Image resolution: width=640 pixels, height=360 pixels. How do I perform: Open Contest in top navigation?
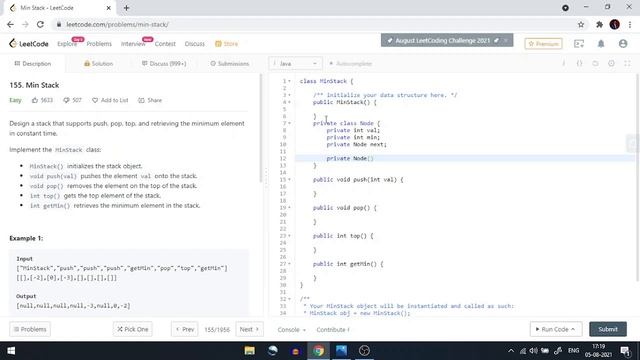pos(165,44)
